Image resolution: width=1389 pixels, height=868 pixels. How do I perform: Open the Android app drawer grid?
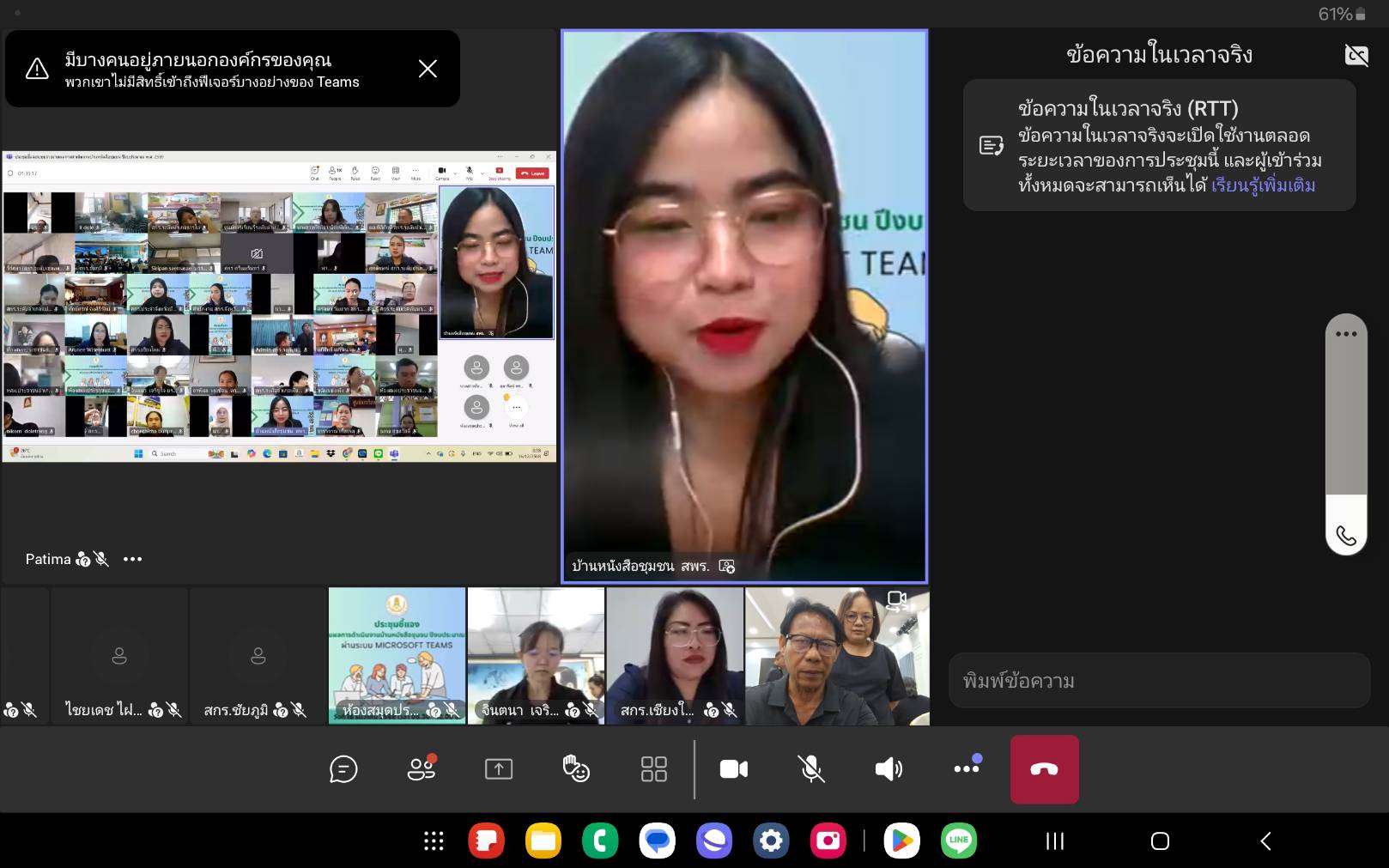pos(434,841)
